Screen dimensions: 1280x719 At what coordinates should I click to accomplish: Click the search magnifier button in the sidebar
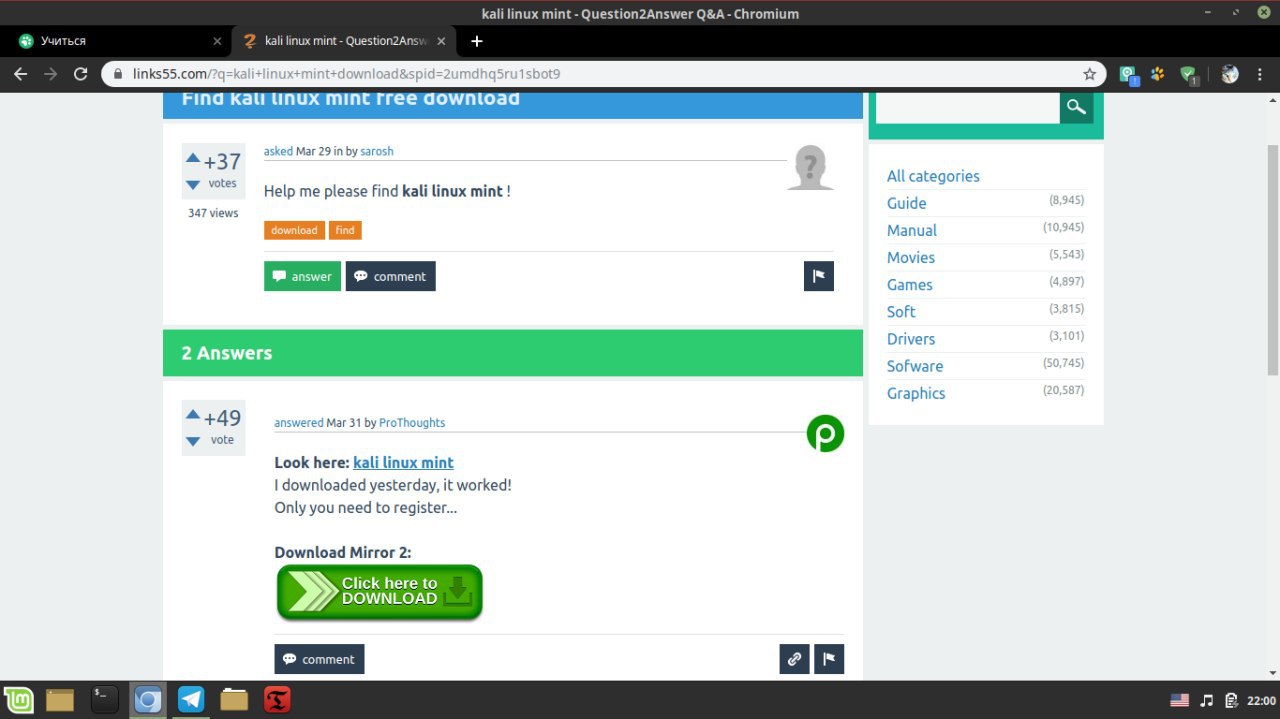pyautogui.click(x=1076, y=107)
